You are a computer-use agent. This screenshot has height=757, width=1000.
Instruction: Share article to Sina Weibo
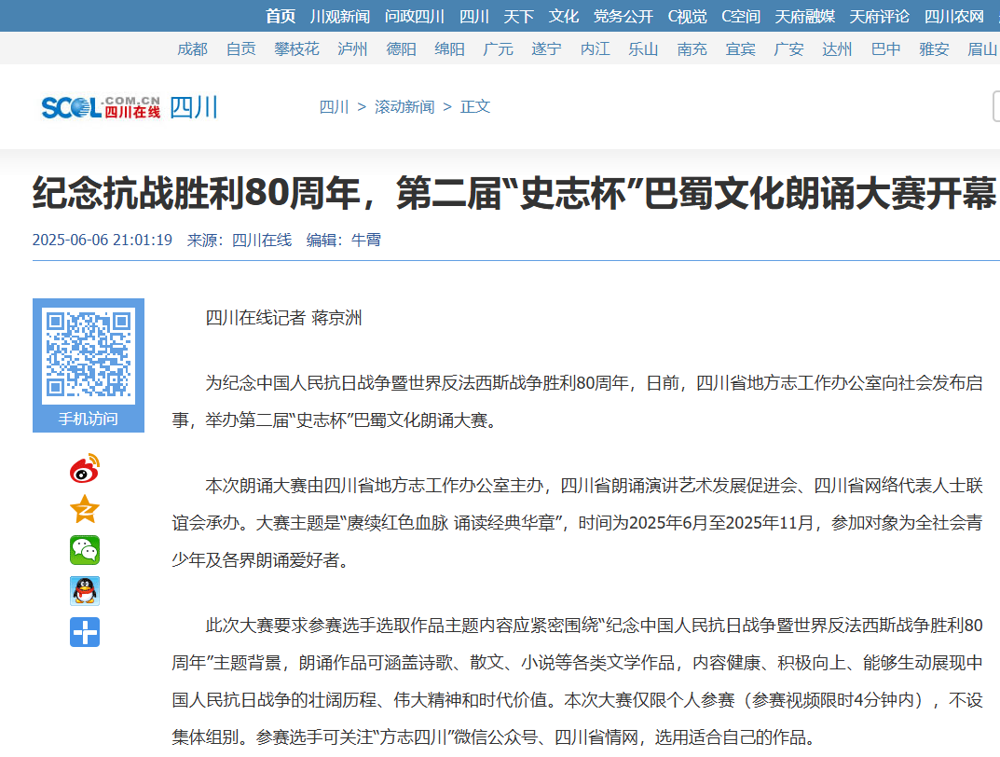[85, 468]
